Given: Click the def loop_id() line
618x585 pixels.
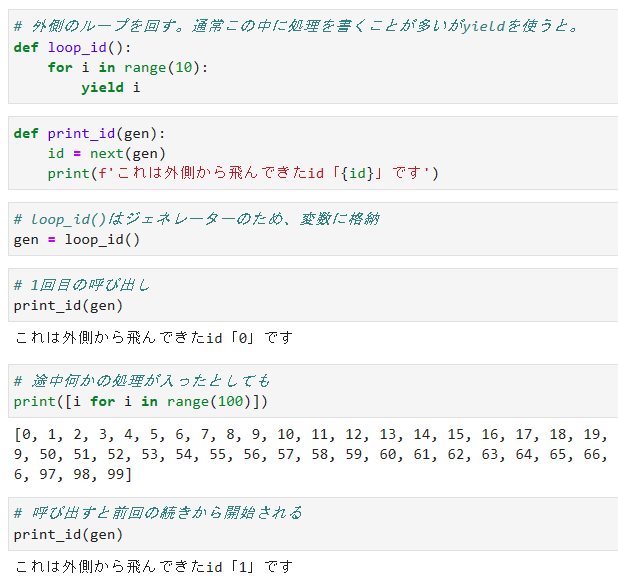Looking at the screenshot, I should [86, 47].
